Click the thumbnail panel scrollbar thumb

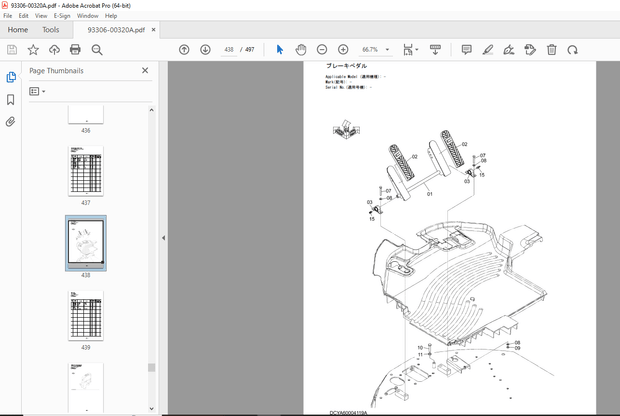click(x=151, y=367)
